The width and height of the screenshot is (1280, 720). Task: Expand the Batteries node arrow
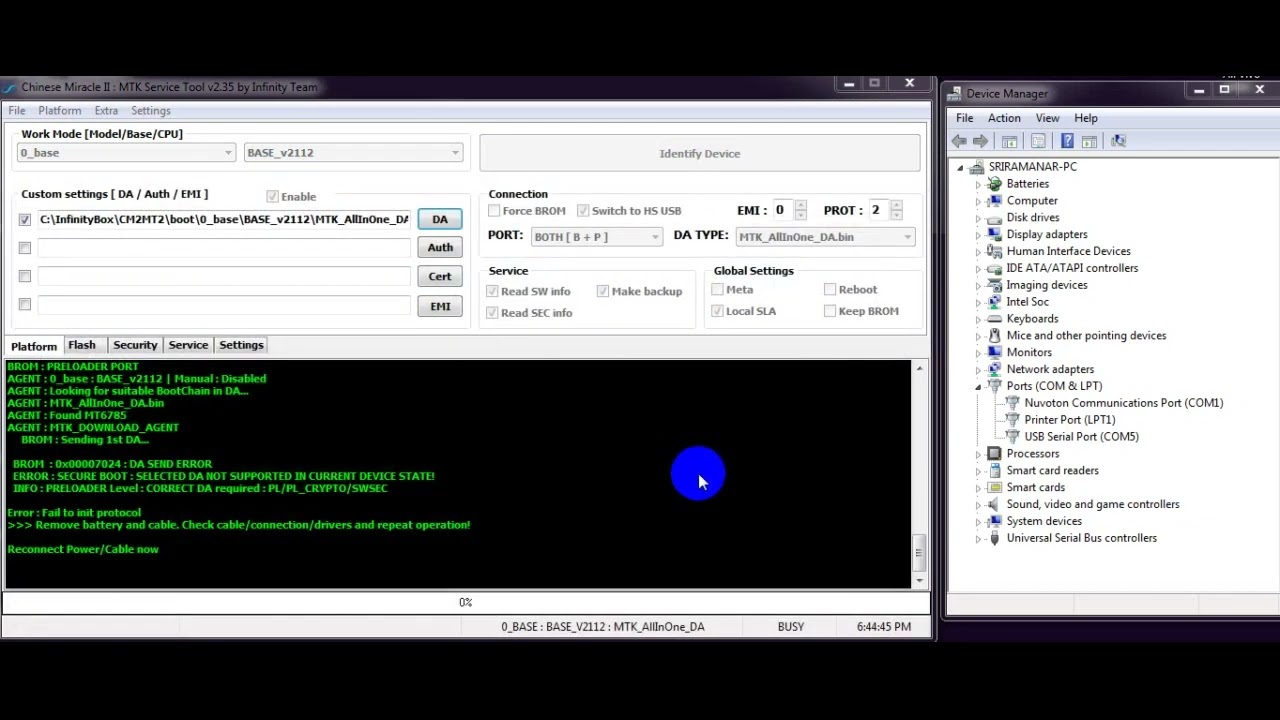pos(978,185)
